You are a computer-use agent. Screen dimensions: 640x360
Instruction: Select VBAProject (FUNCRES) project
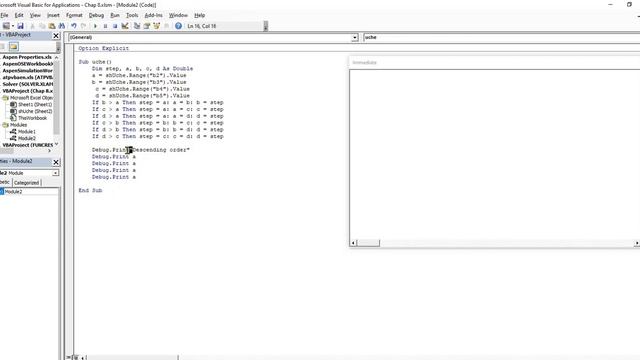click(x=28, y=145)
